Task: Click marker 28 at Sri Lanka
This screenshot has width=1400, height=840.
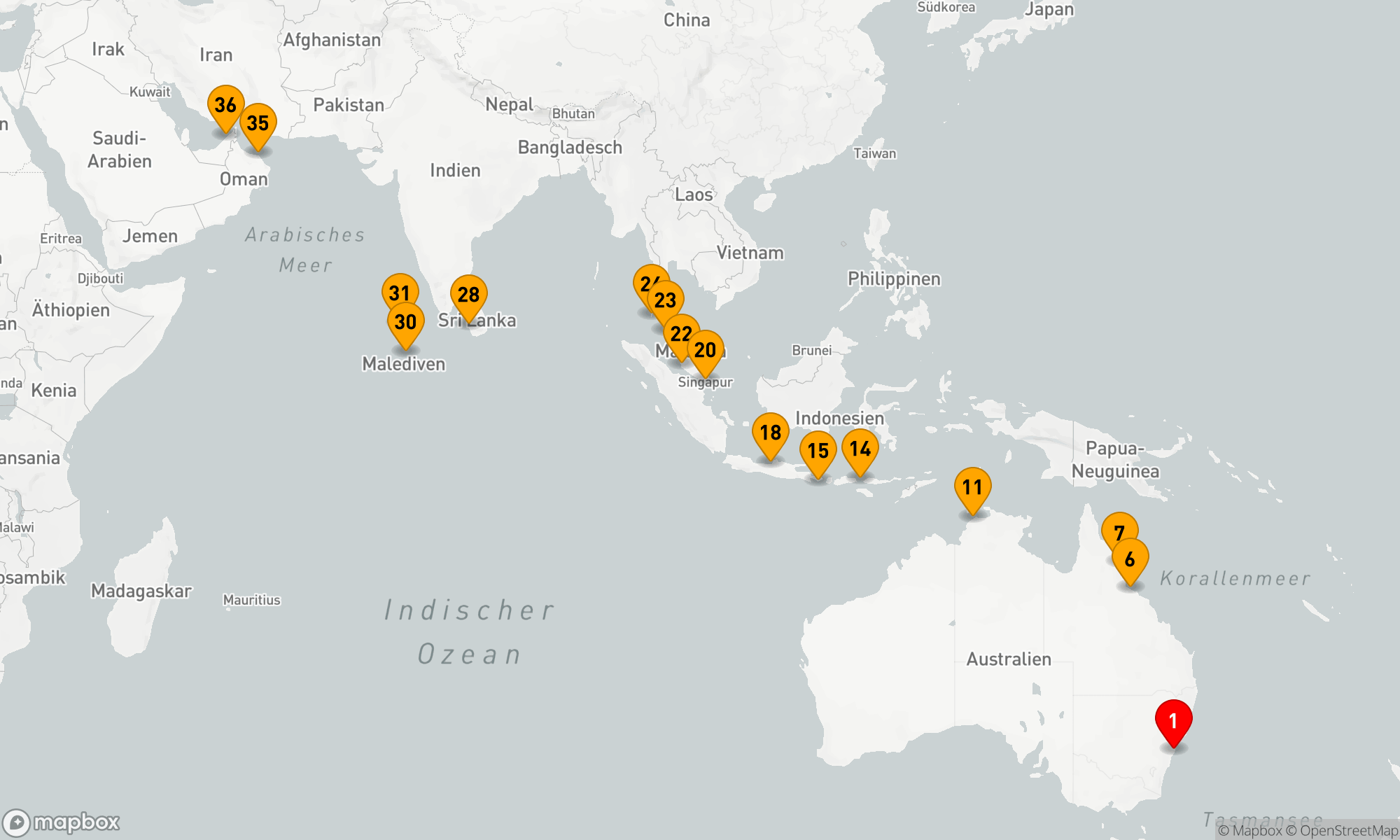Action: pos(469,295)
